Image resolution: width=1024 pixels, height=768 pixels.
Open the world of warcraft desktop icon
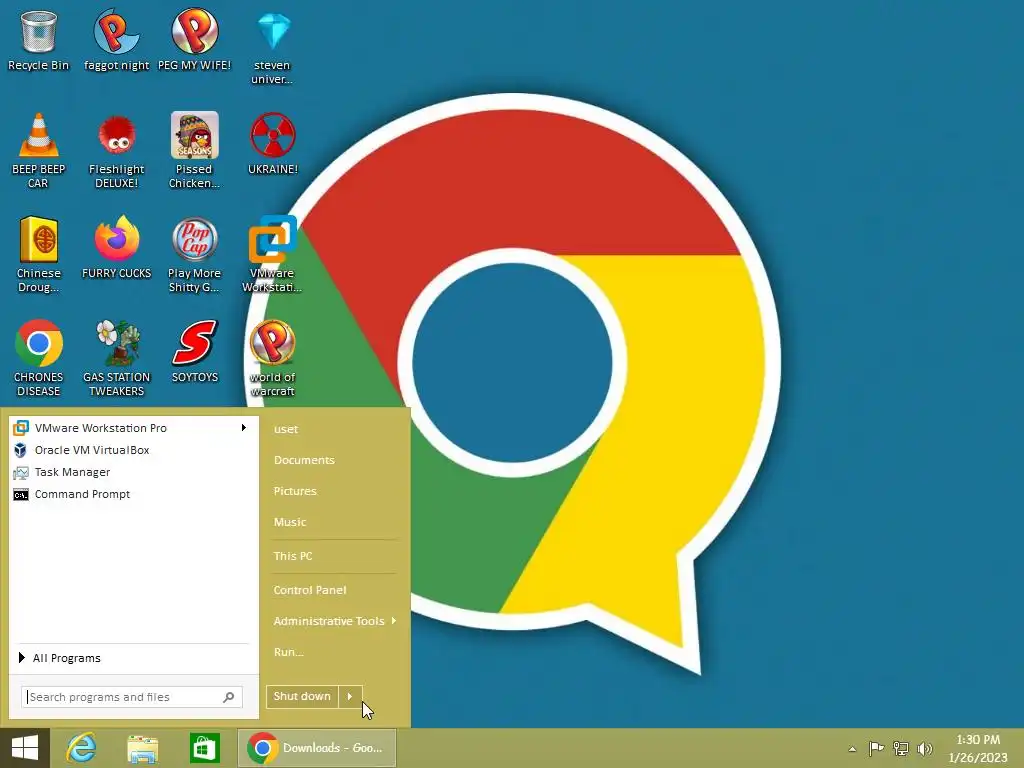click(x=272, y=358)
